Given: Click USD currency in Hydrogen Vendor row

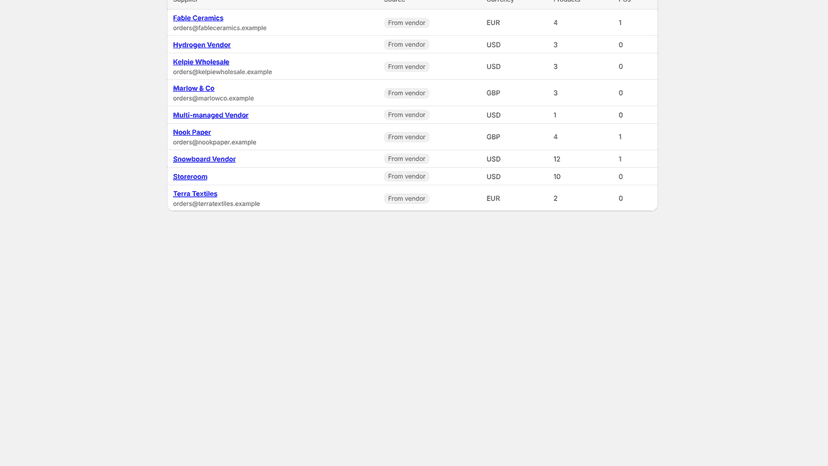Looking at the screenshot, I should 493,45.
